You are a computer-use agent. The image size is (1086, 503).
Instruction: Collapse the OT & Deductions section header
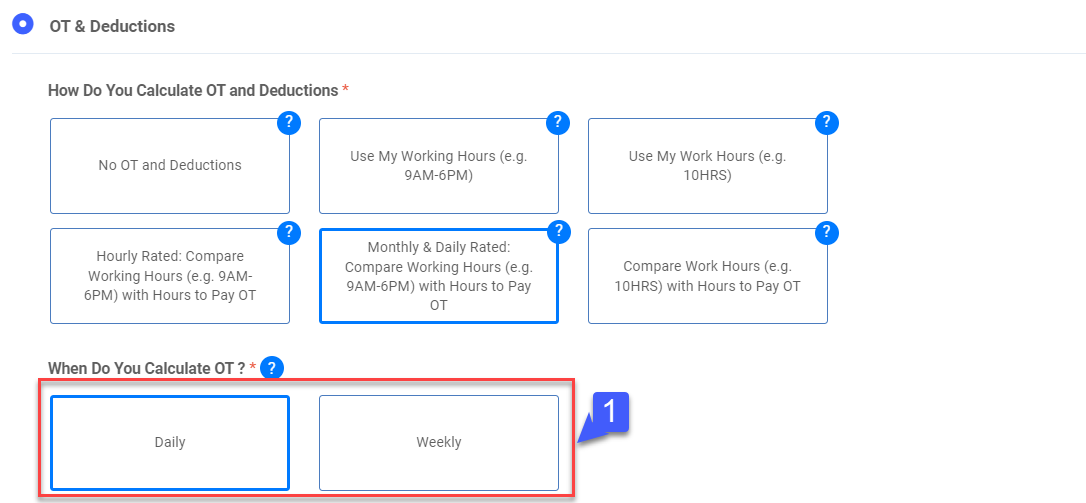[112, 26]
